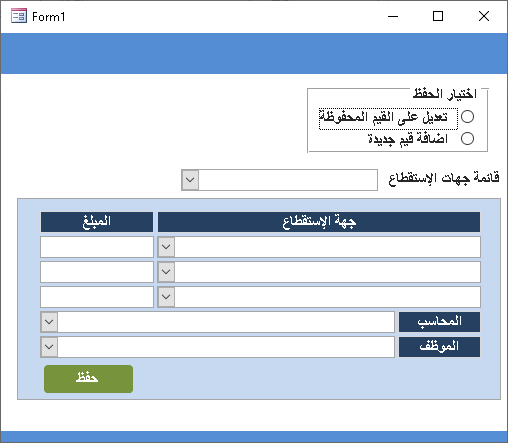The image size is (508, 443).
Task: Click the Form1 window icon
Action: (19, 16)
